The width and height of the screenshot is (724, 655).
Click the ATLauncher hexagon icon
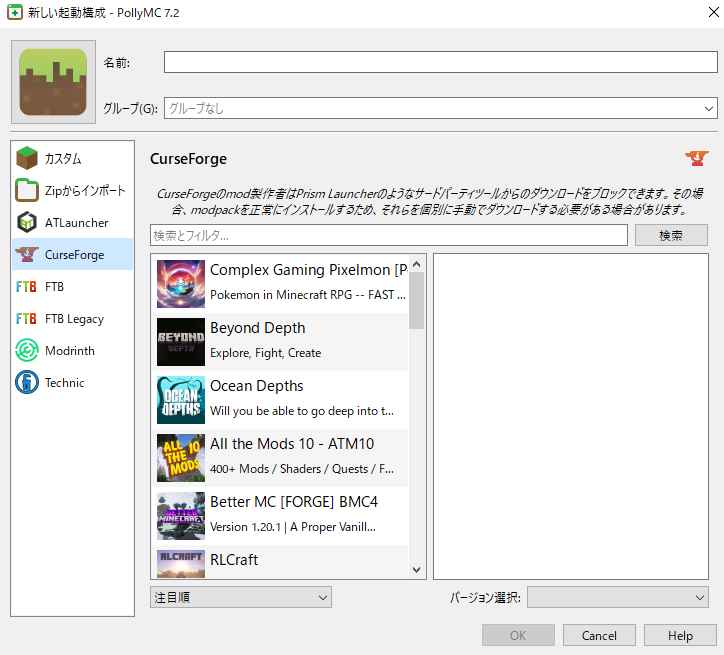click(x=27, y=222)
